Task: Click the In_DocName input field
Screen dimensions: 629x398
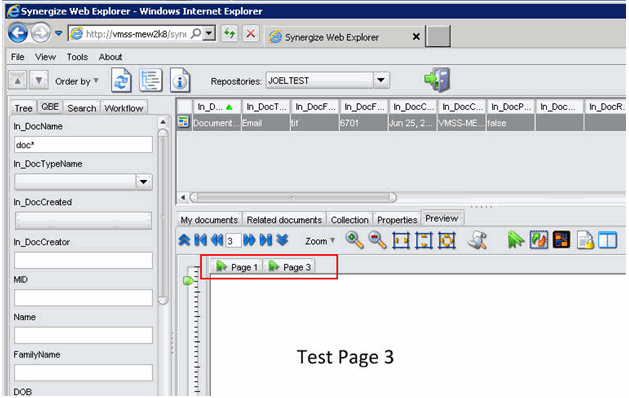Action: click(x=83, y=145)
